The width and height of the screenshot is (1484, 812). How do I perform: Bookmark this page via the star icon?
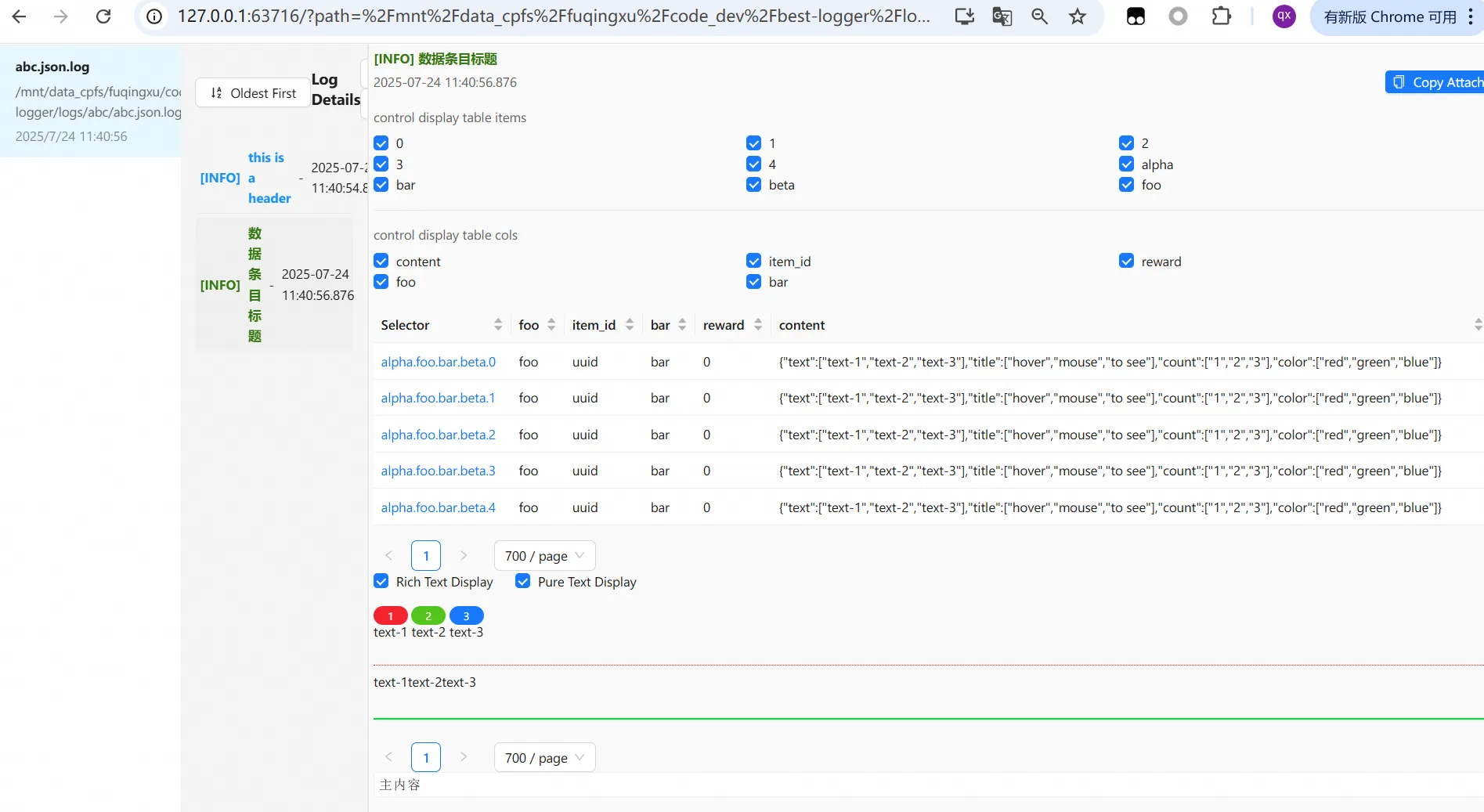(x=1077, y=16)
